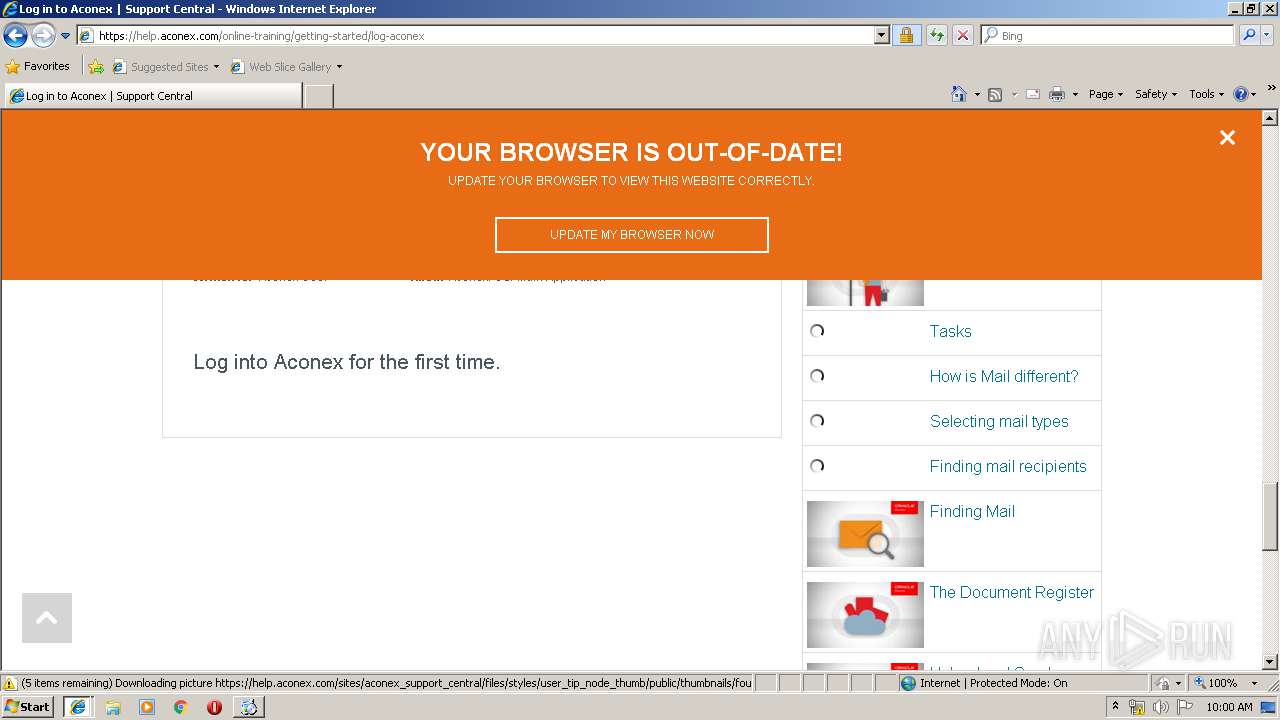
Task: Open the recent pages dropdown arrow
Action: pyautogui.click(x=65, y=36)
